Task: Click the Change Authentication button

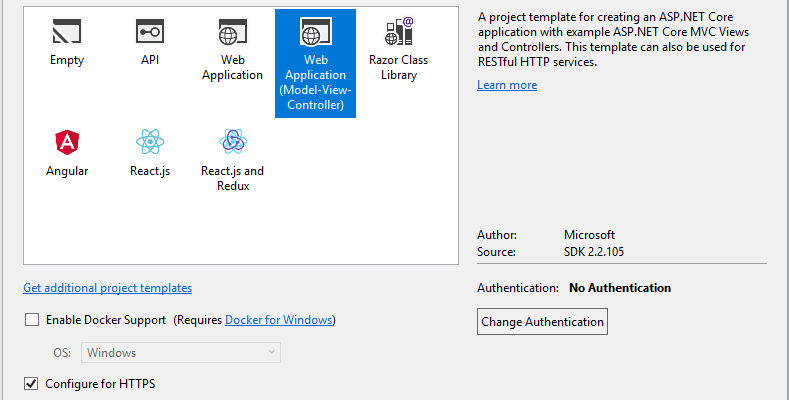Action: pyautogui.click(x=542, y=322)
